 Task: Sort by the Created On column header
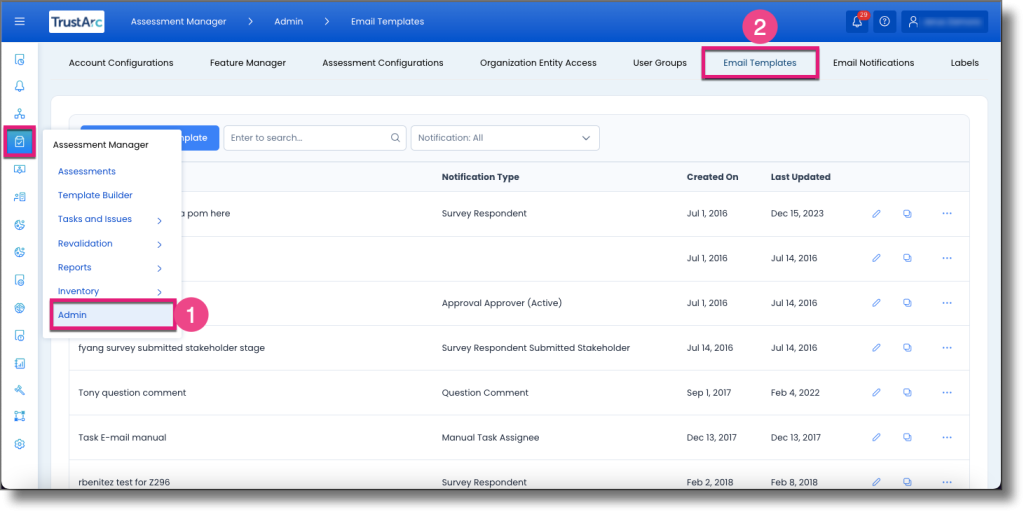pos(712,177)
